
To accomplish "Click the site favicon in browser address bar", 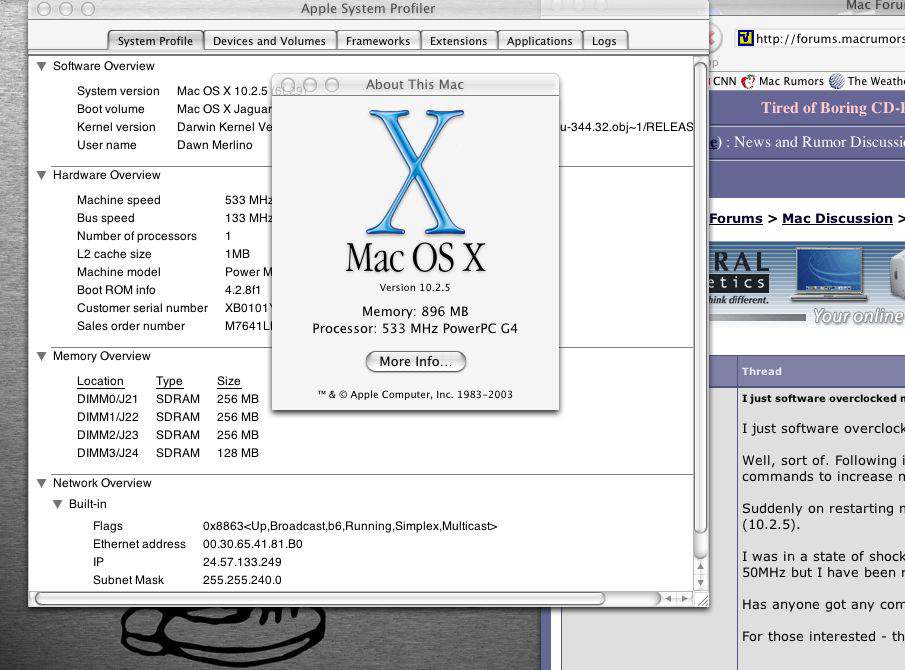I will (746, 39).
